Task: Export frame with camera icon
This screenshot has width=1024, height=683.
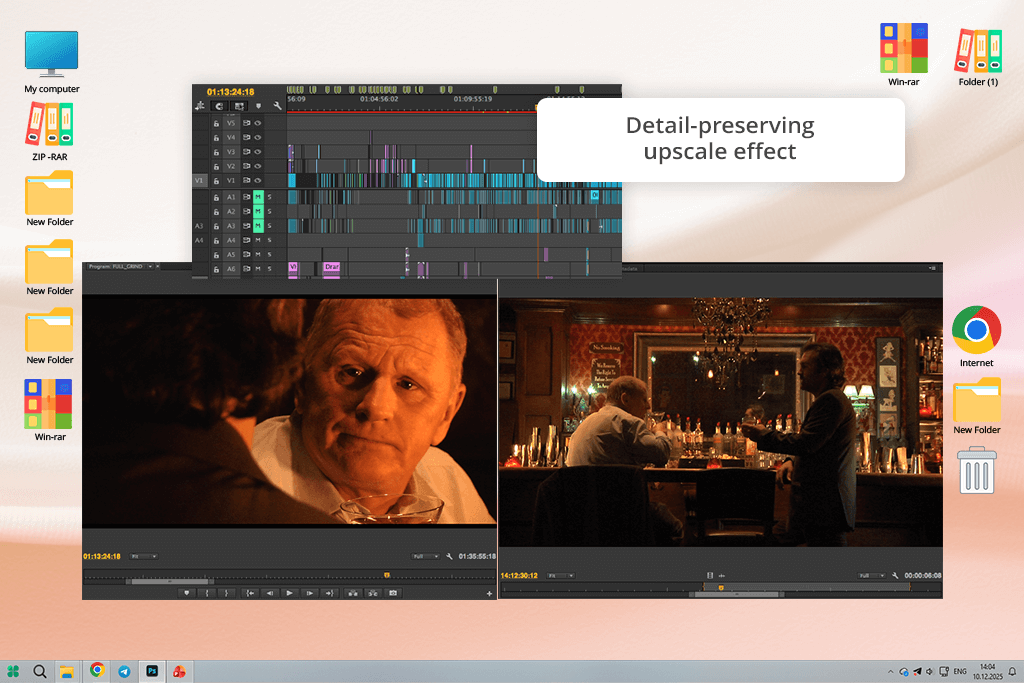Action: 393,593
